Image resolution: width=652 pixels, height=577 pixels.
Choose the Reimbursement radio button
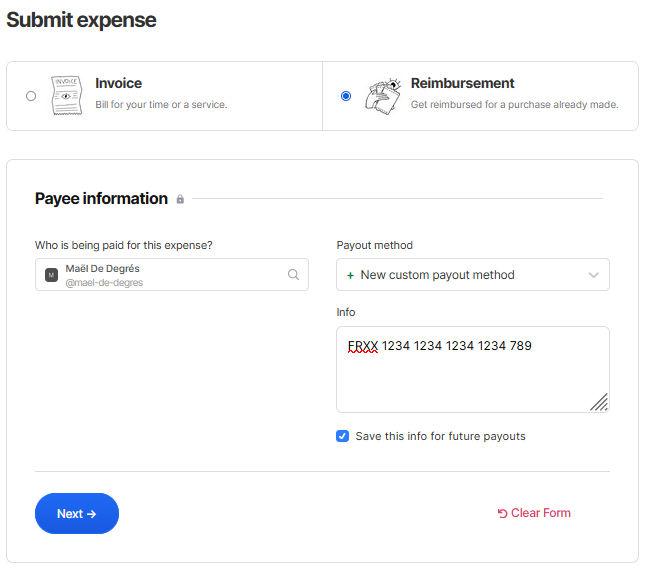coord(346,96)
